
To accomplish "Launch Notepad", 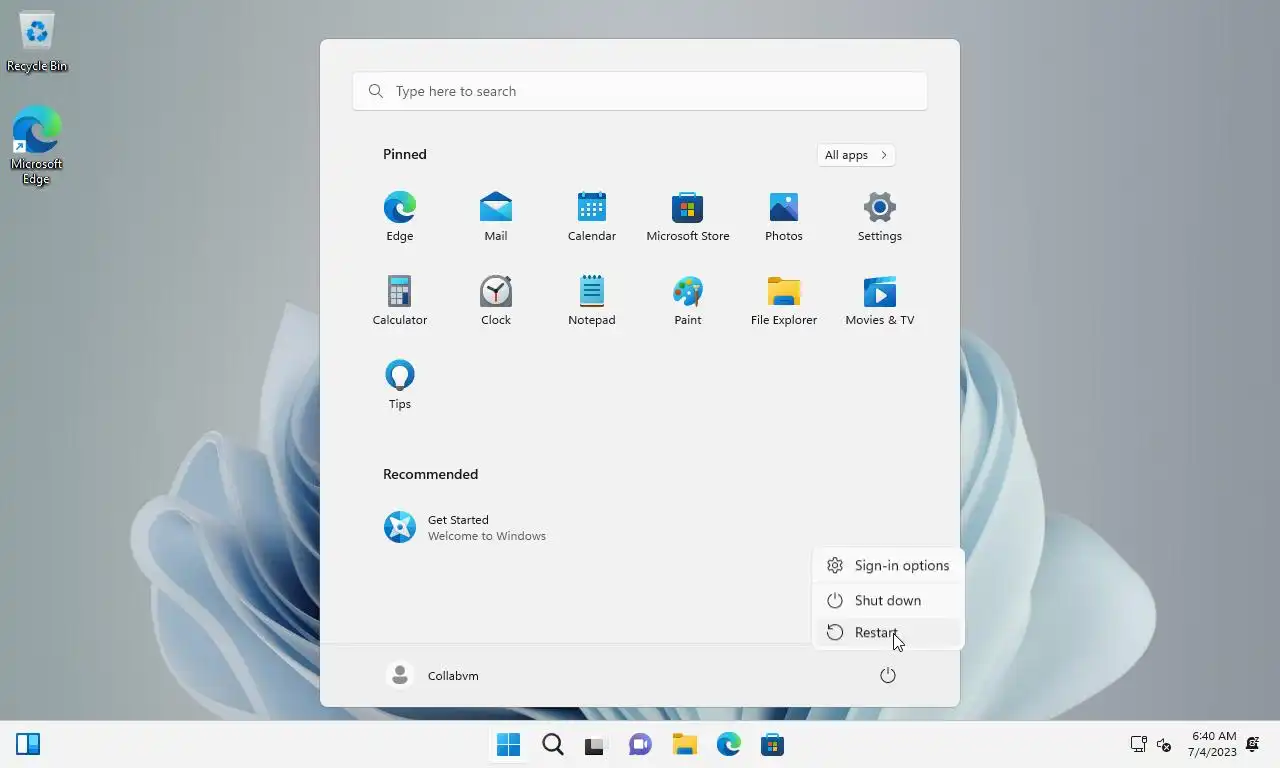I will pyautogui.click(x=592, y=300).
